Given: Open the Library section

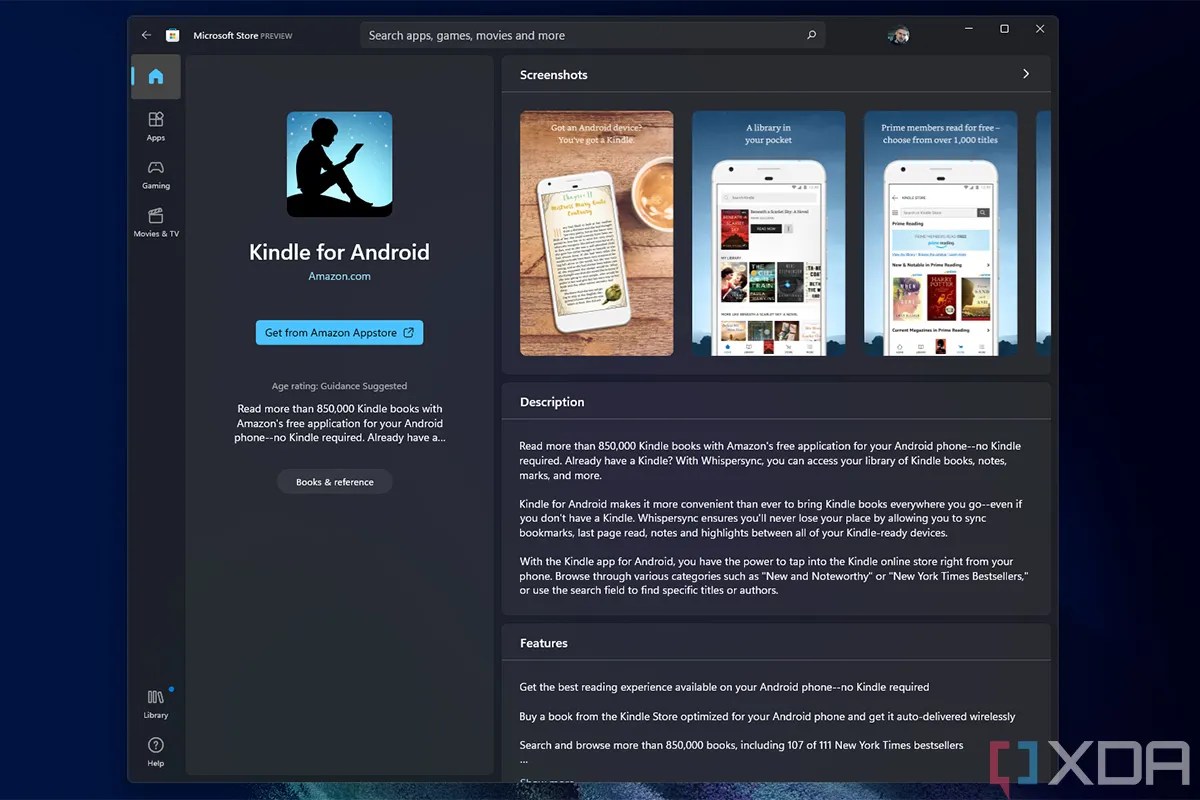Looking at the screenshot, I should [156, 703].
